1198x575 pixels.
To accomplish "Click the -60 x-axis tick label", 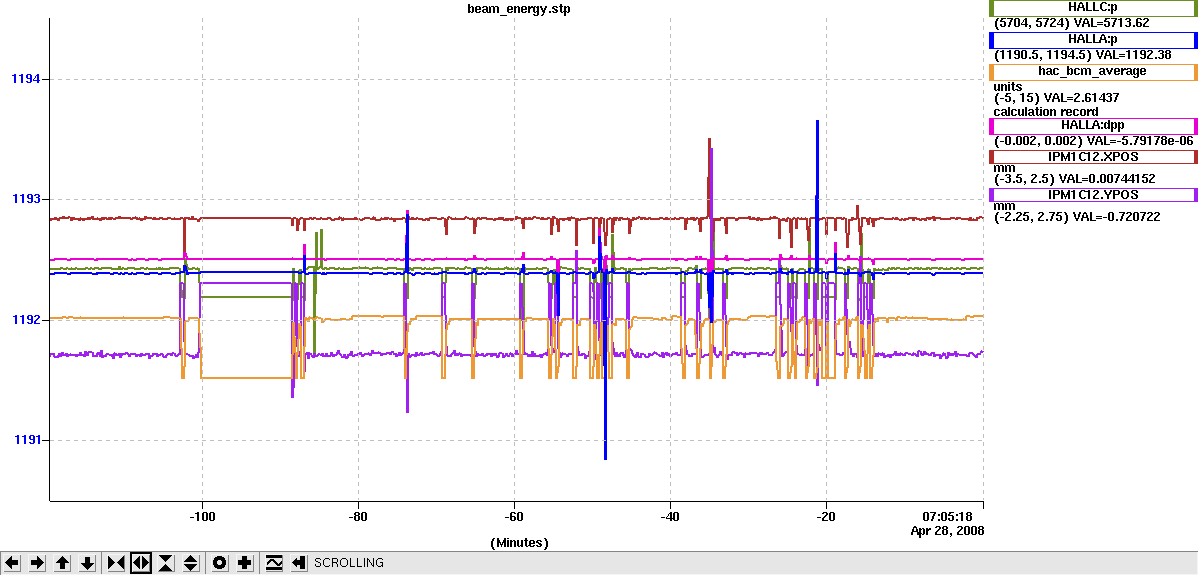I will (x=514, y=515).
